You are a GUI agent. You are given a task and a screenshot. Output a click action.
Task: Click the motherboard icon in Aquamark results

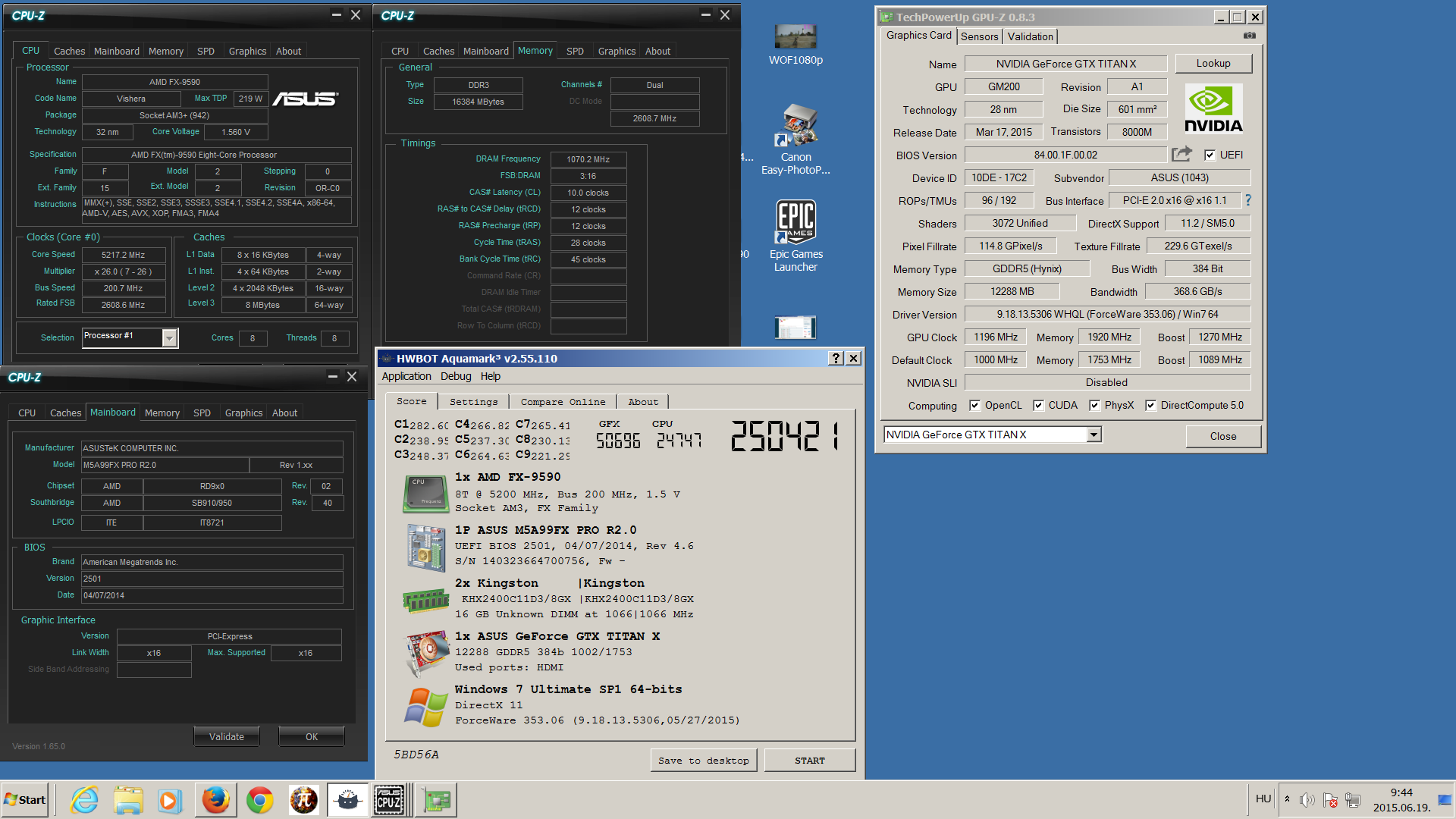coord(426,547)
